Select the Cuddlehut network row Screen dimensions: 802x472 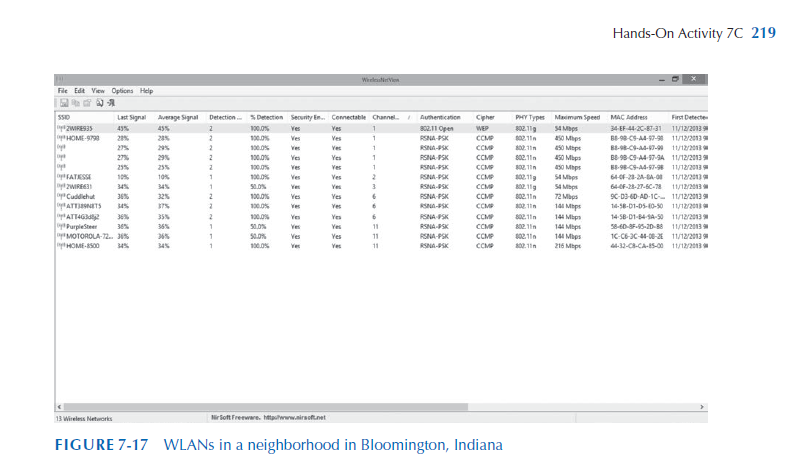tap(382, 196)
